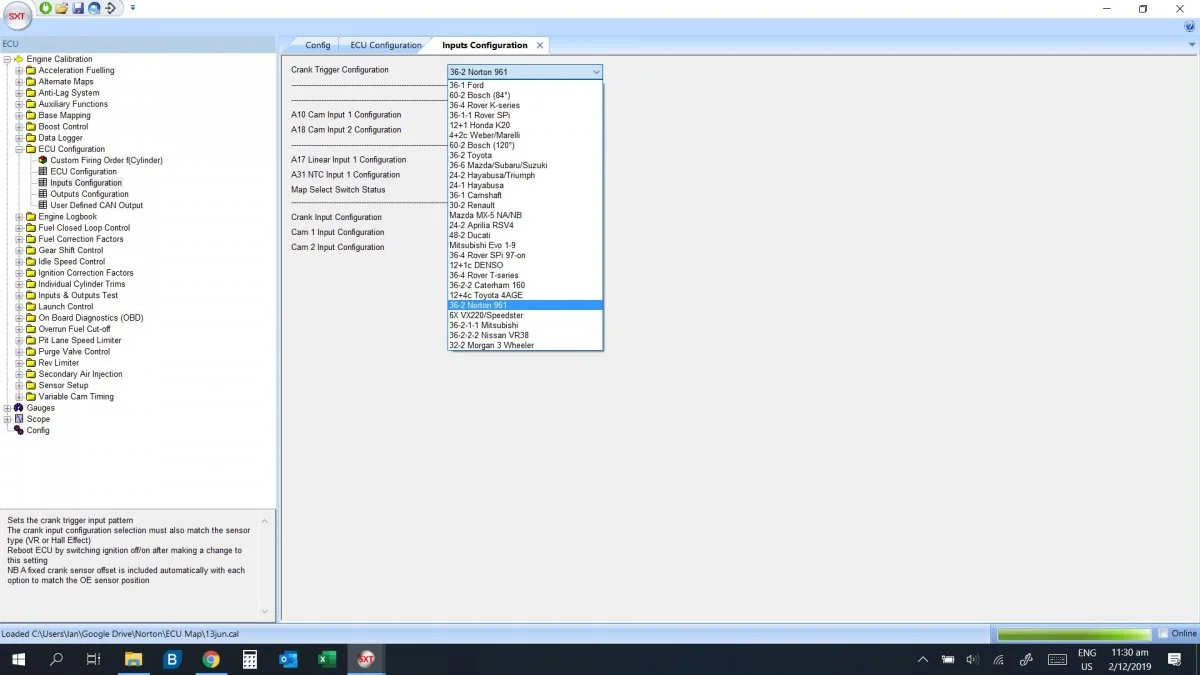
Task: Click the network Wi-Fi tray icon
Action: (997, 659)
